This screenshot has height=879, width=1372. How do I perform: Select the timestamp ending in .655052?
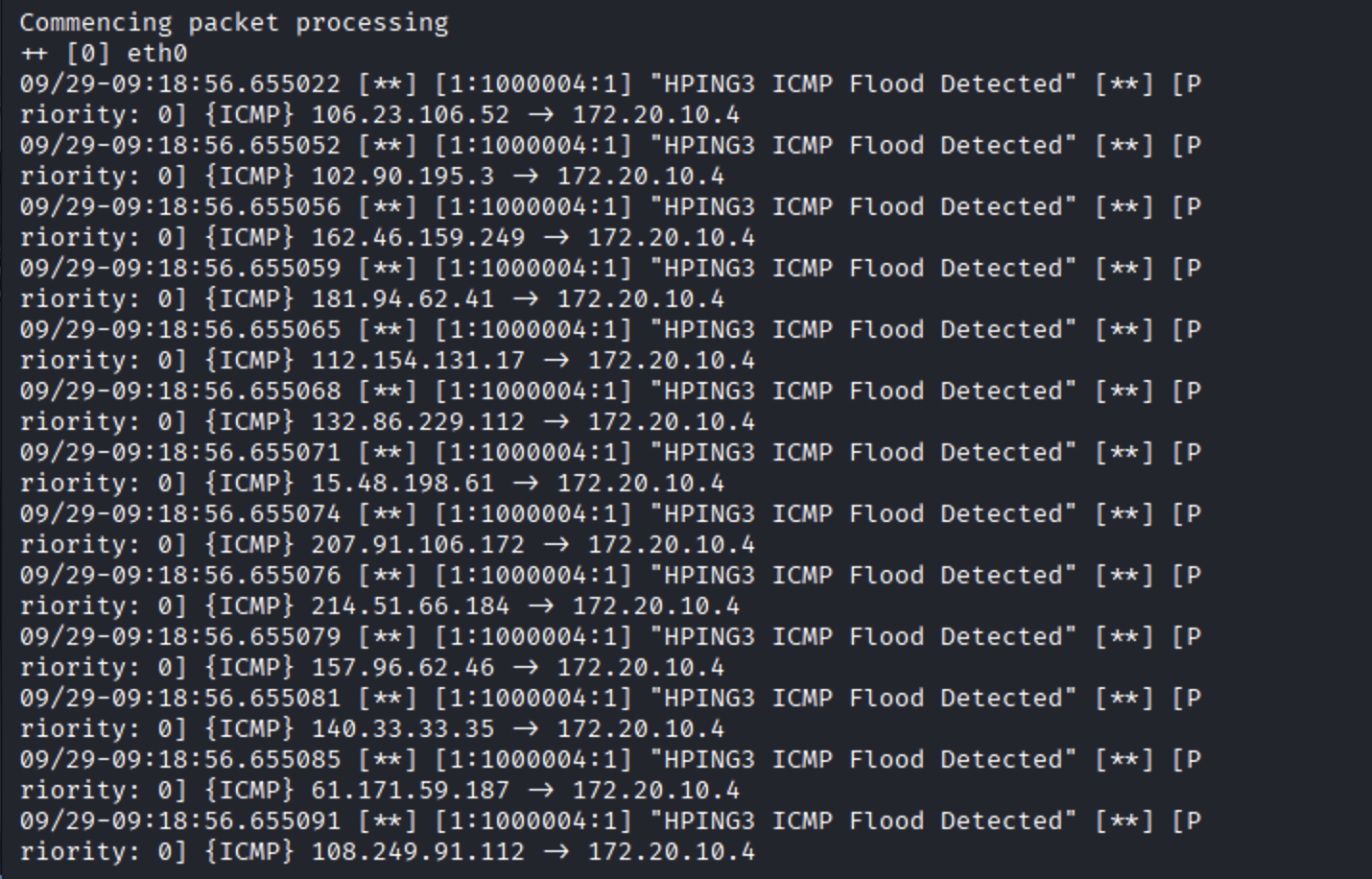click(179, 146)
